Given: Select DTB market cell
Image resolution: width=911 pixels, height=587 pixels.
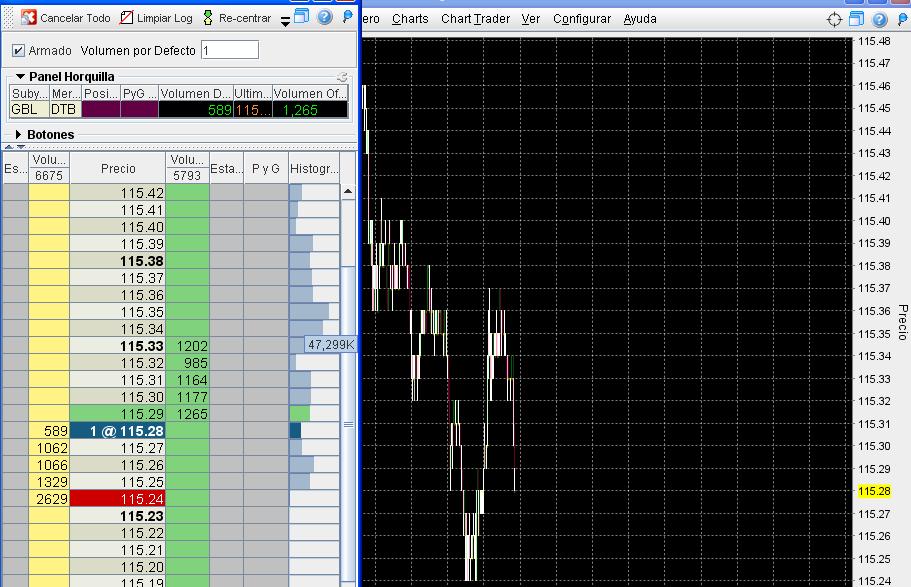Looking at the screenshot, I should click(65, 109).
